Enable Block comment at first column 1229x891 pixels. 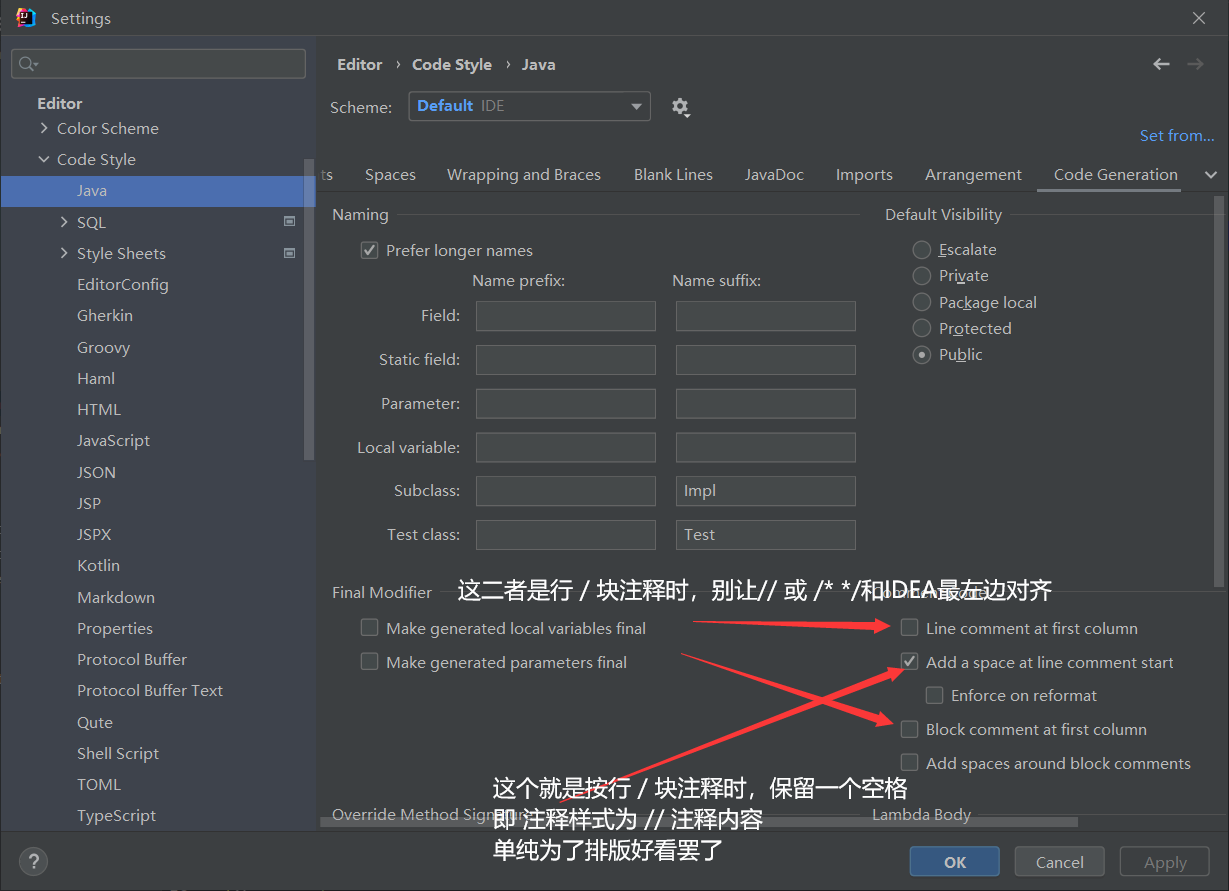click(909, 729)
